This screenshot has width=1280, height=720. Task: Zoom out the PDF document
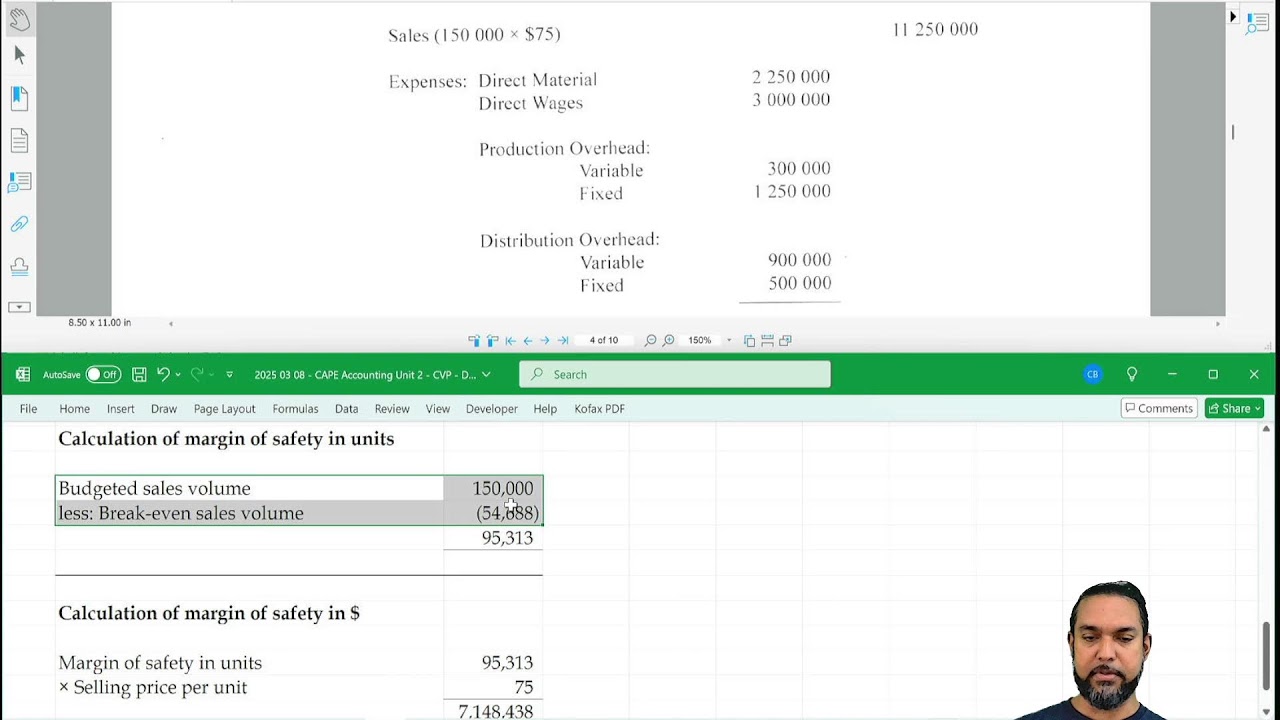[650, 341]
